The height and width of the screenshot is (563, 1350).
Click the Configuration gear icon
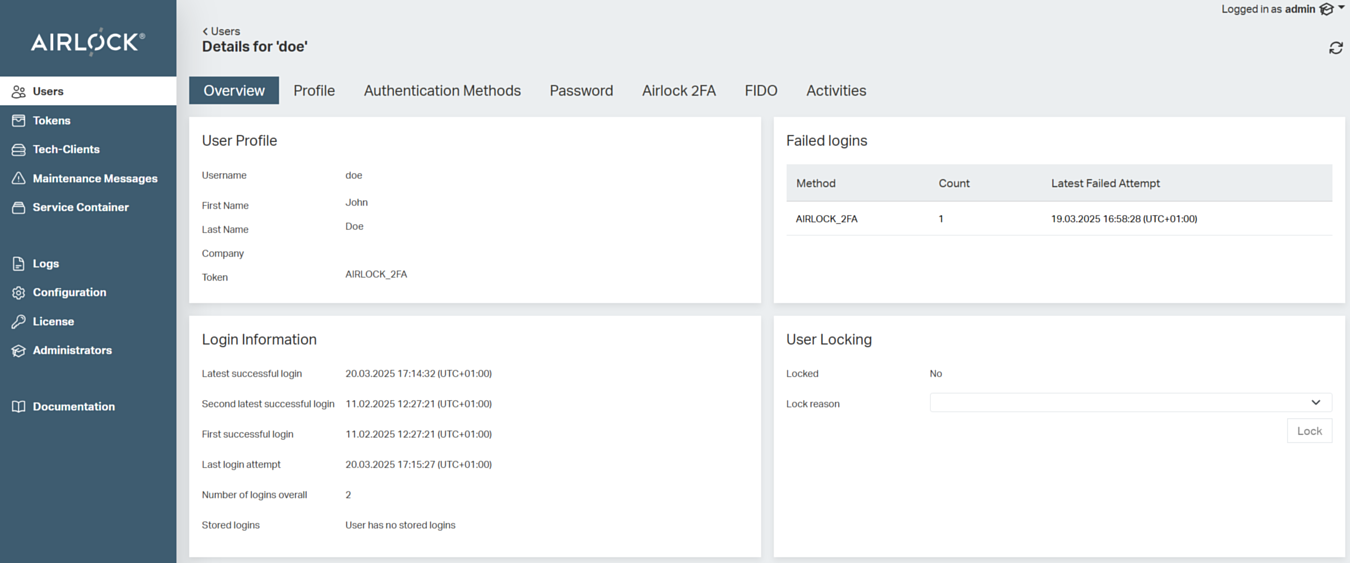[x=18, y=293]
